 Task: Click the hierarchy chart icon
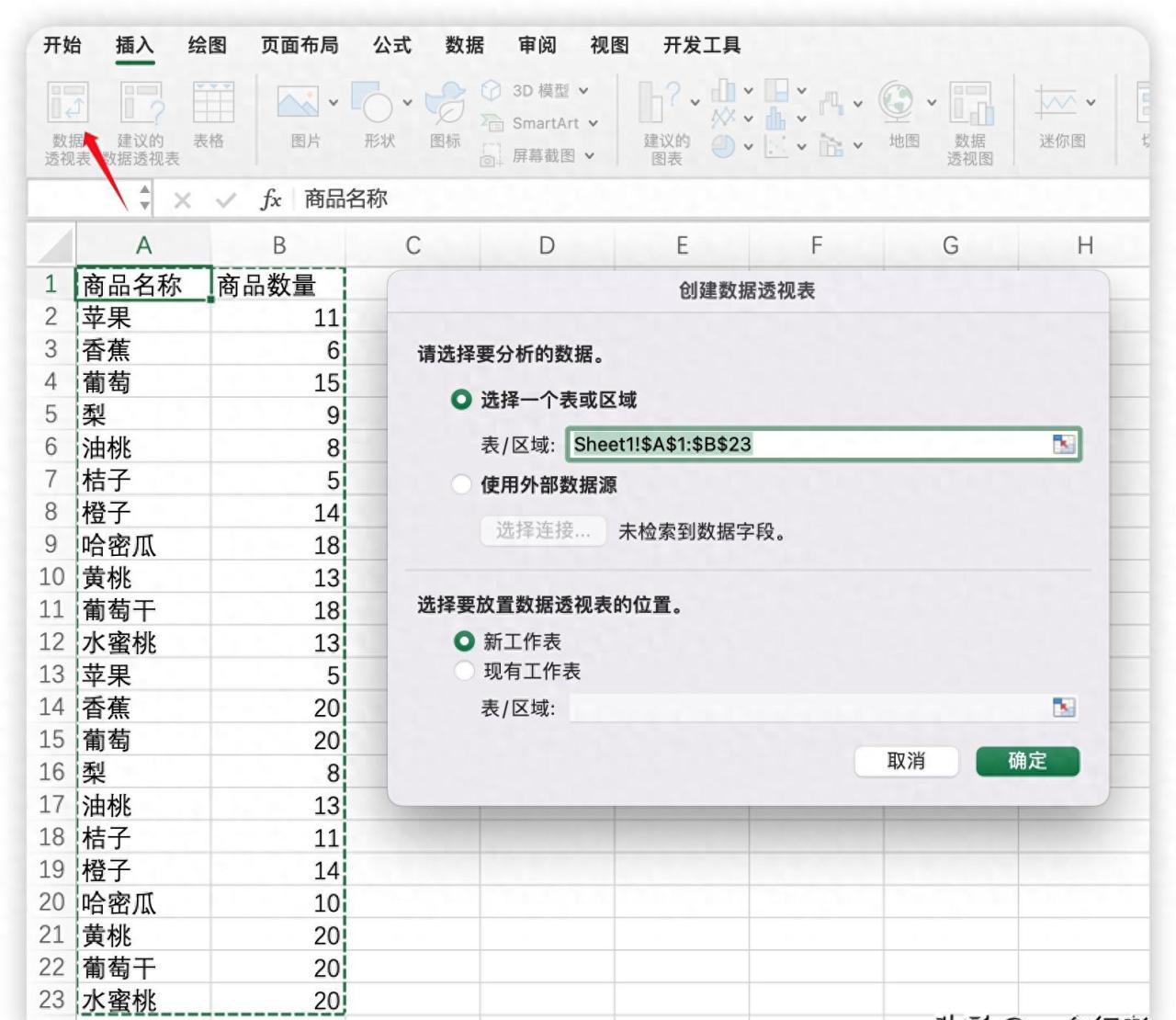[777, 90]
